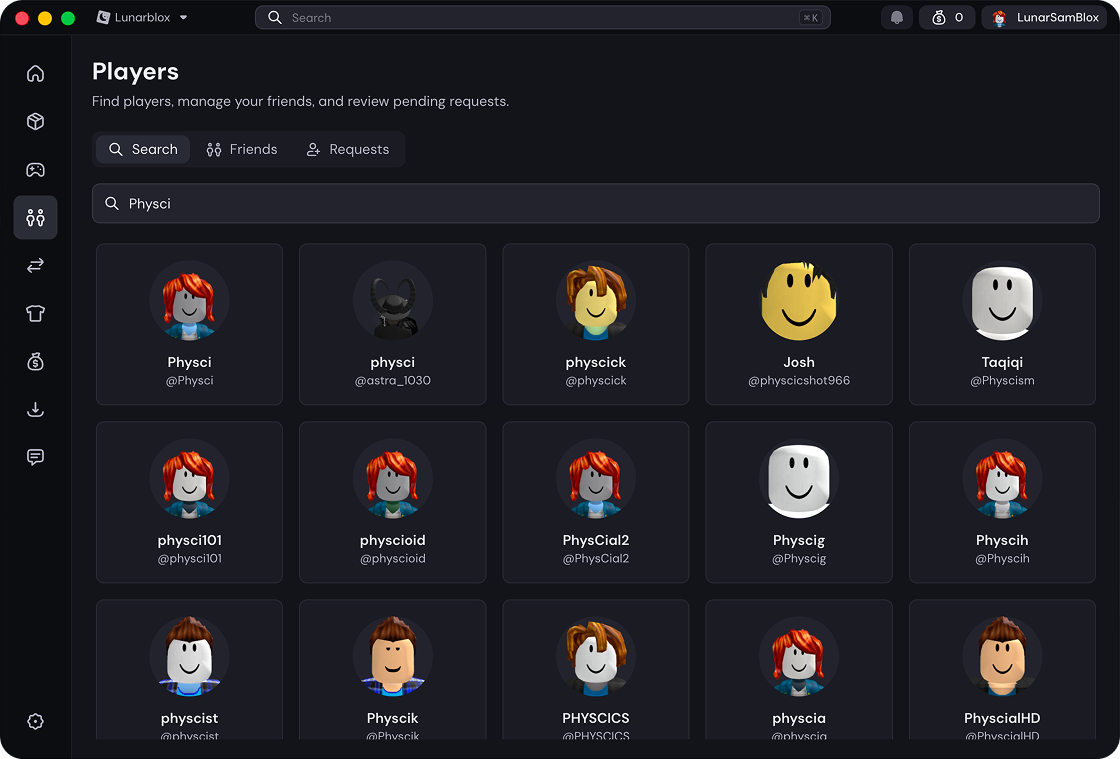1120x759 pixels.
Task: Open the currency balance showing 0
Action: click(x=947, y=18)
